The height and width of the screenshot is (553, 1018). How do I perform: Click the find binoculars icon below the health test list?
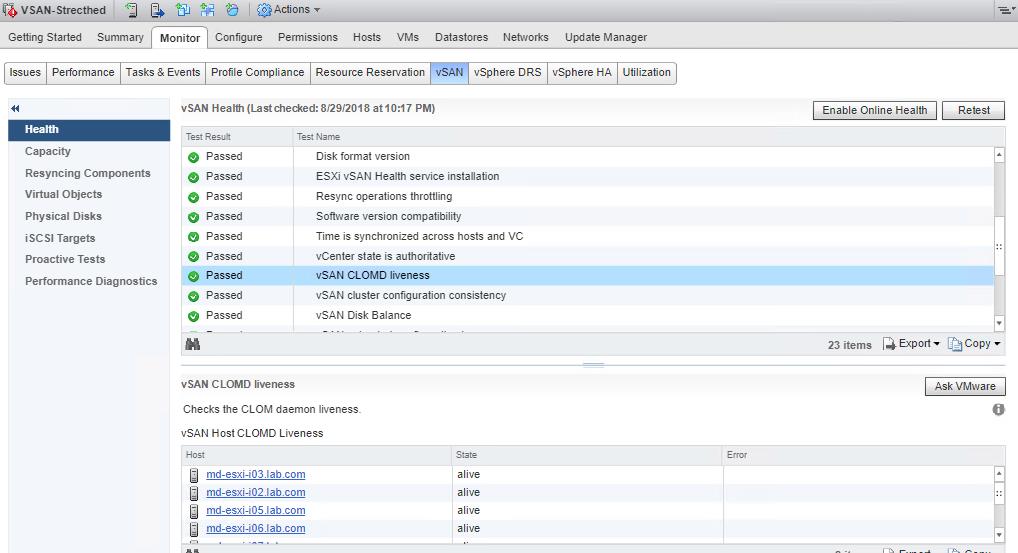193,344
